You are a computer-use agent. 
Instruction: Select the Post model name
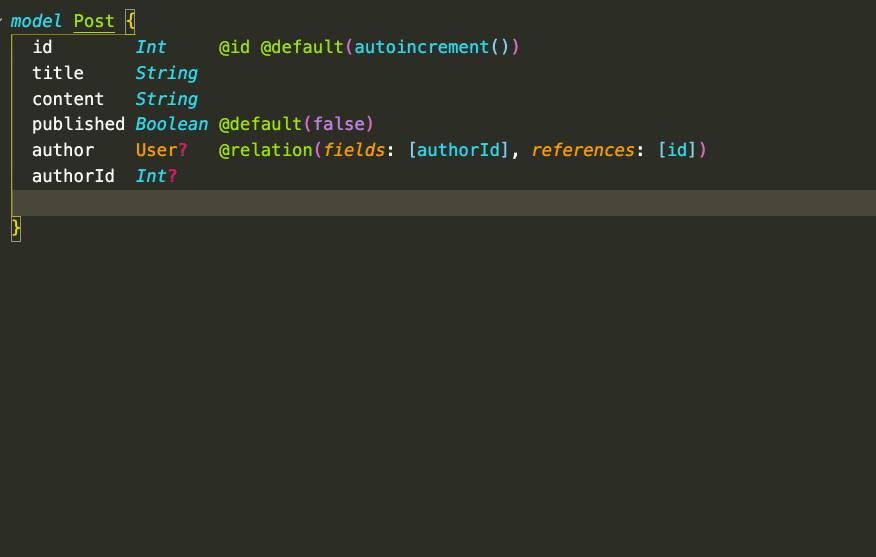94,21
